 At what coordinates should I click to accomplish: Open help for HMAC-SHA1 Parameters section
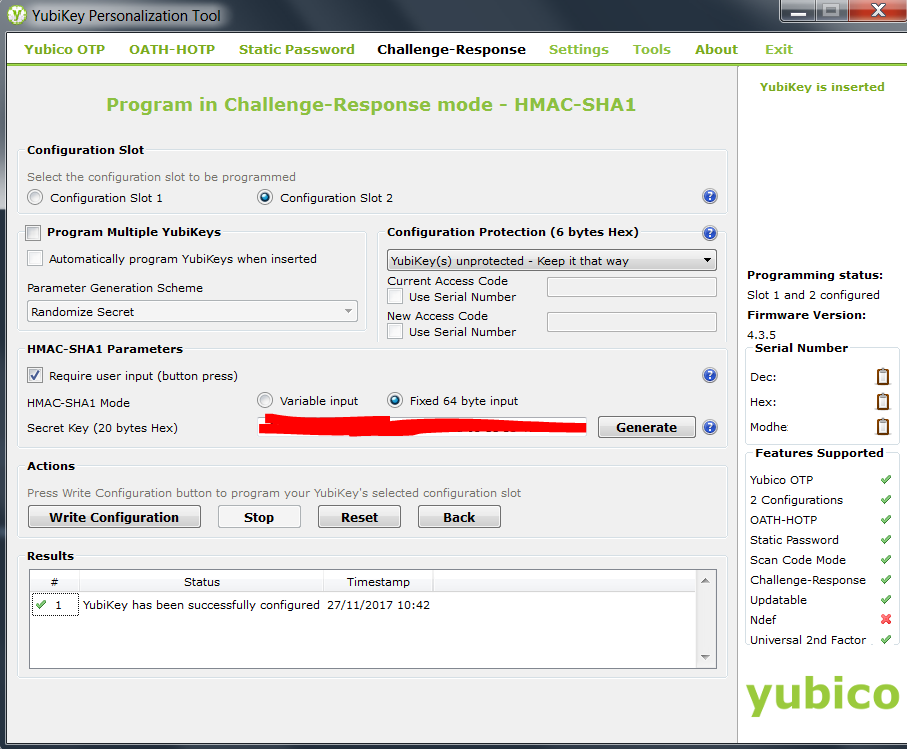710,375
